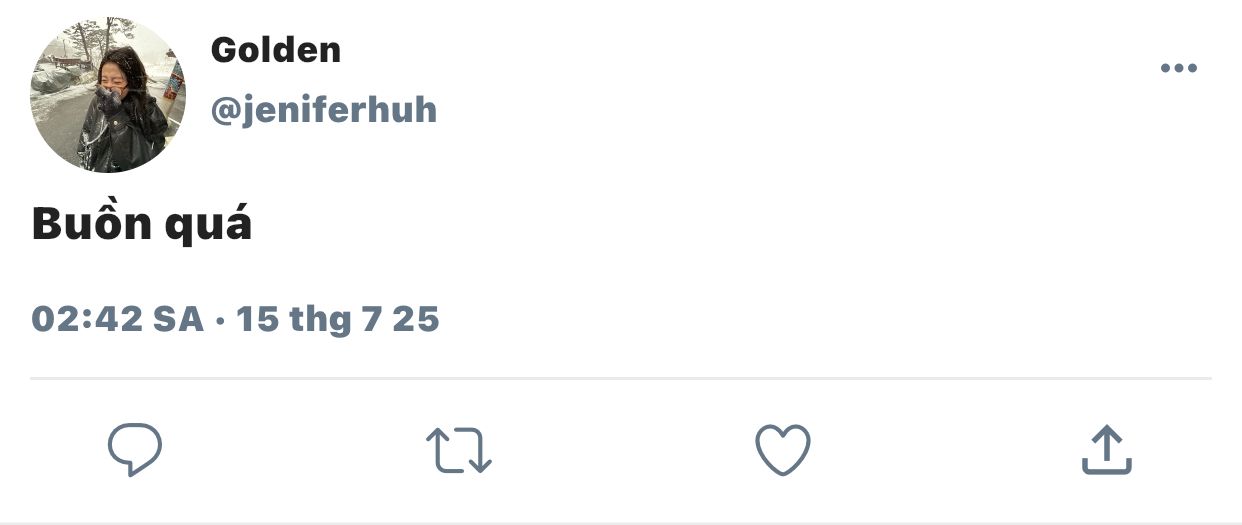Open the reply composer for @jeniferhuh's tweet
The width and height of the screenshot is (1242, 525).
[x=134, y=449]
